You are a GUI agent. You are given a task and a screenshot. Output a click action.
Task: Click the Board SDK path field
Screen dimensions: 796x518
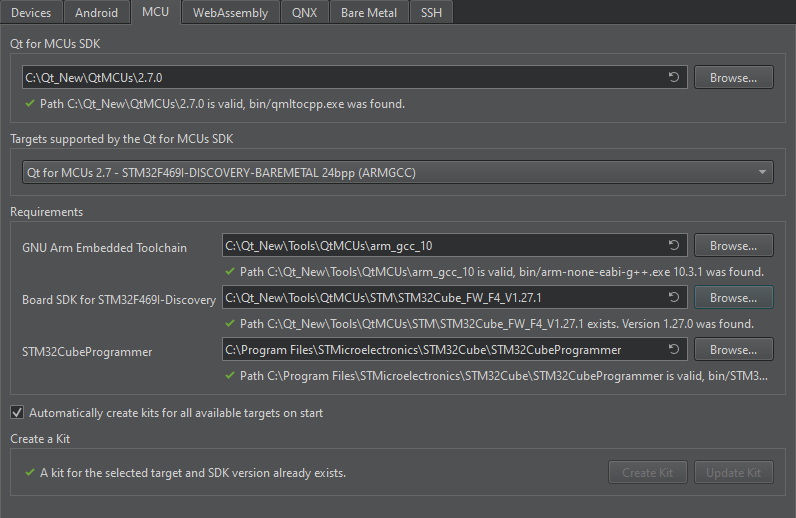click(x=440, y=298)
